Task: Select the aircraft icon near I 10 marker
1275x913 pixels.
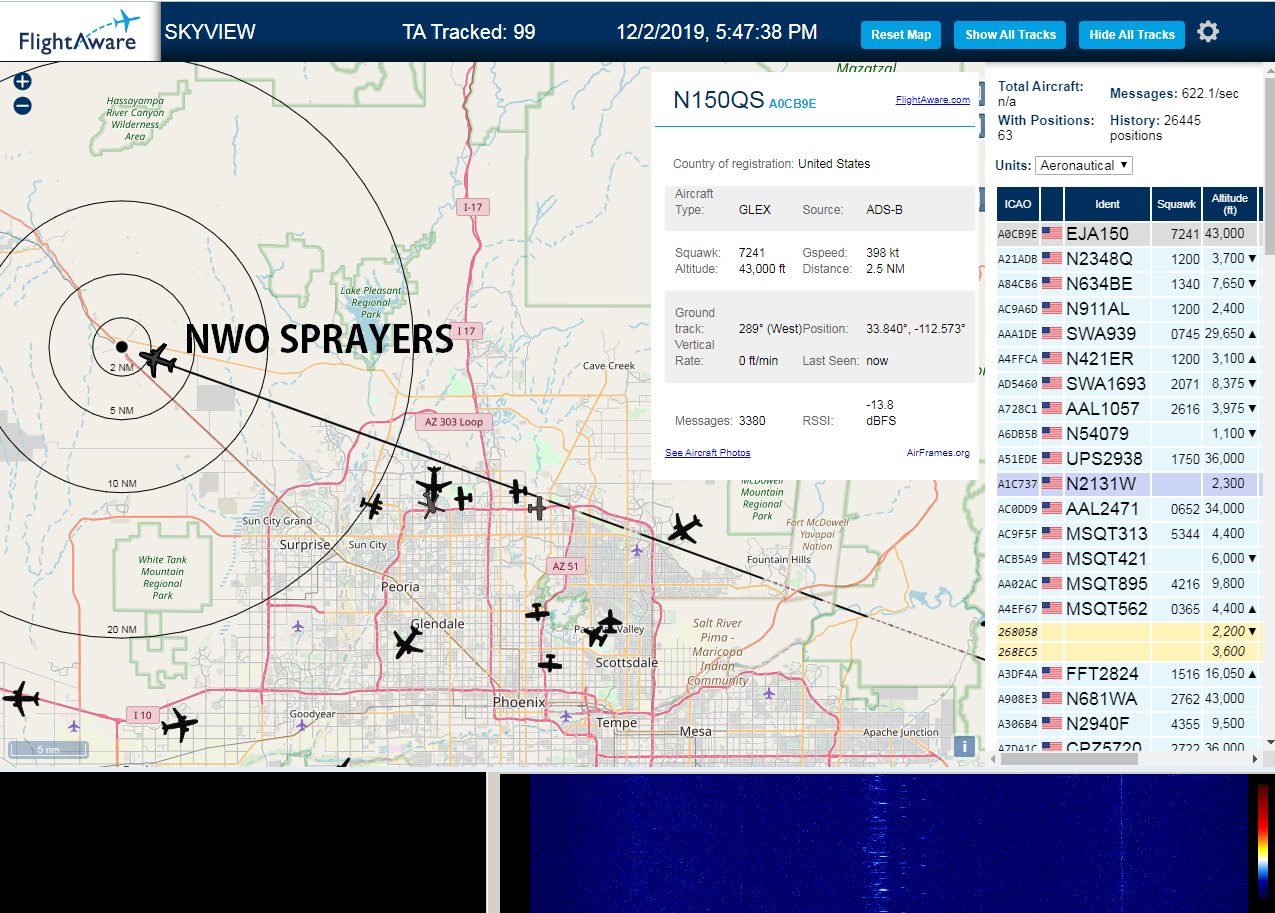Action: (179, 724)
